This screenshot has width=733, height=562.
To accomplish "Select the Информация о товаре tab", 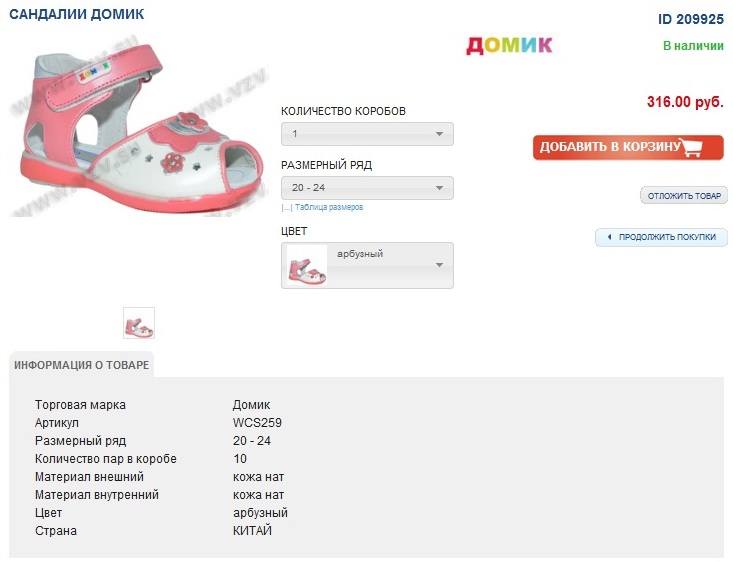I will tap(82, 365).
